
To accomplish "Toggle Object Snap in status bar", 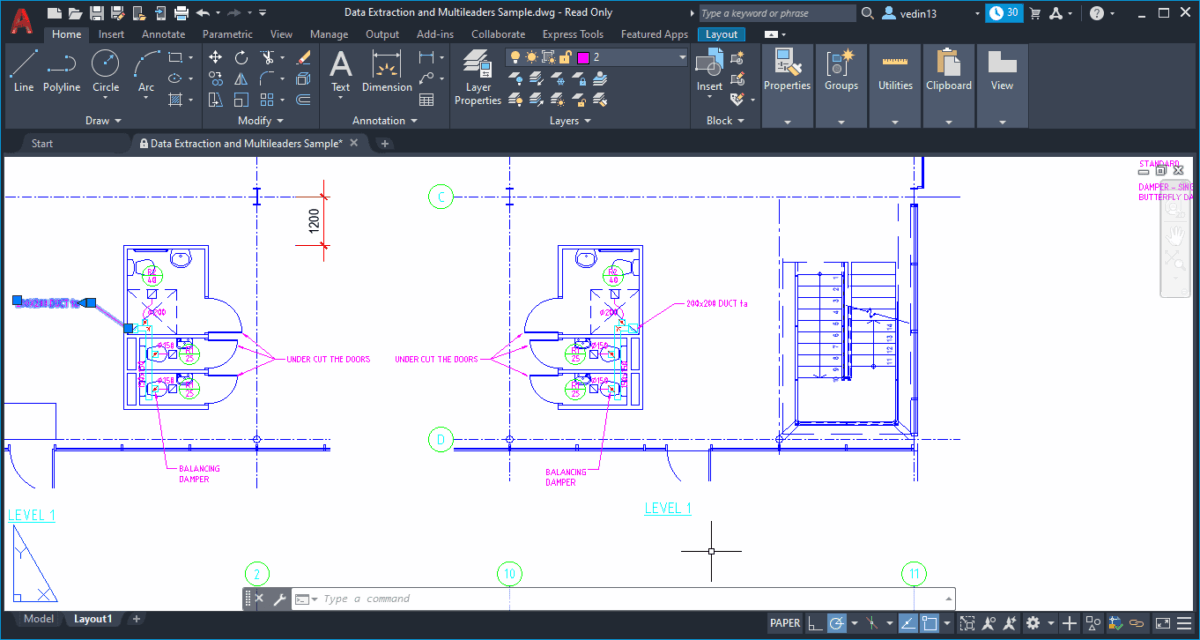I will click(x=930, y=623).
